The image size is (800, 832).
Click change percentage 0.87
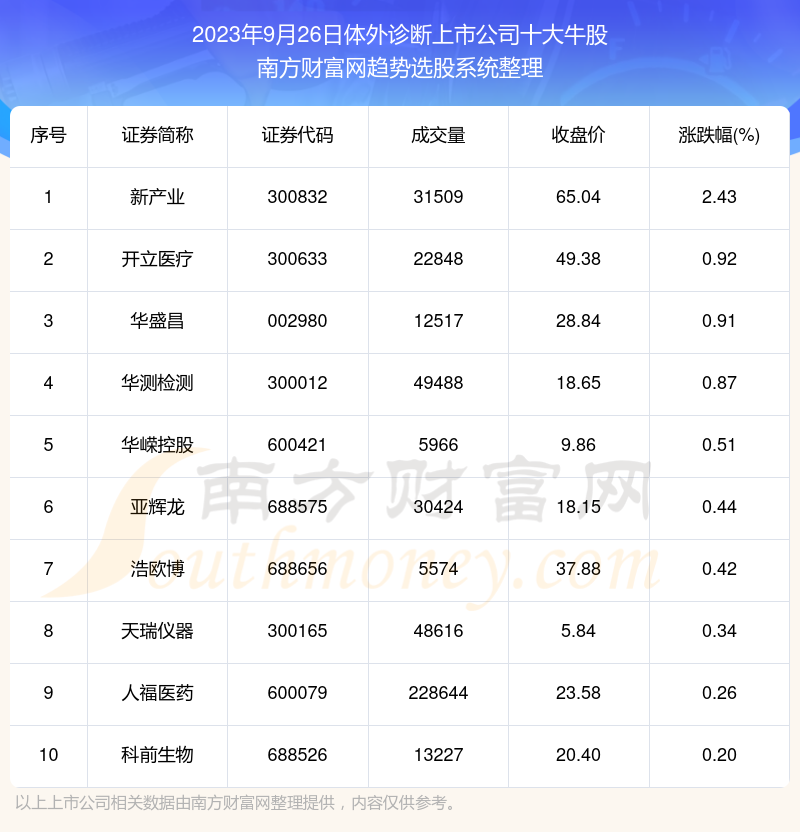pos(719,383)
